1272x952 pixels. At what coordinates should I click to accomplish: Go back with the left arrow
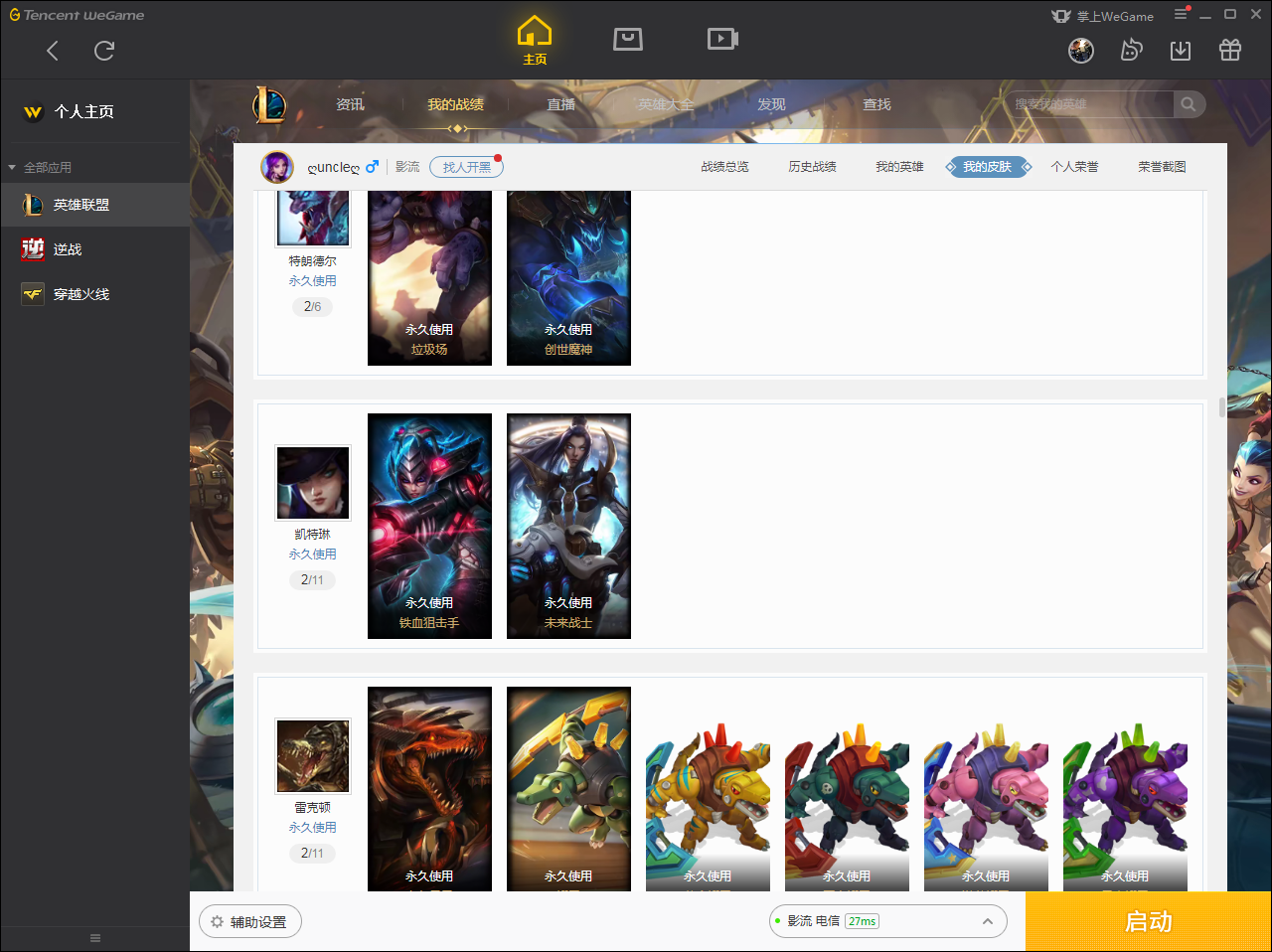(x=53, y=51)
